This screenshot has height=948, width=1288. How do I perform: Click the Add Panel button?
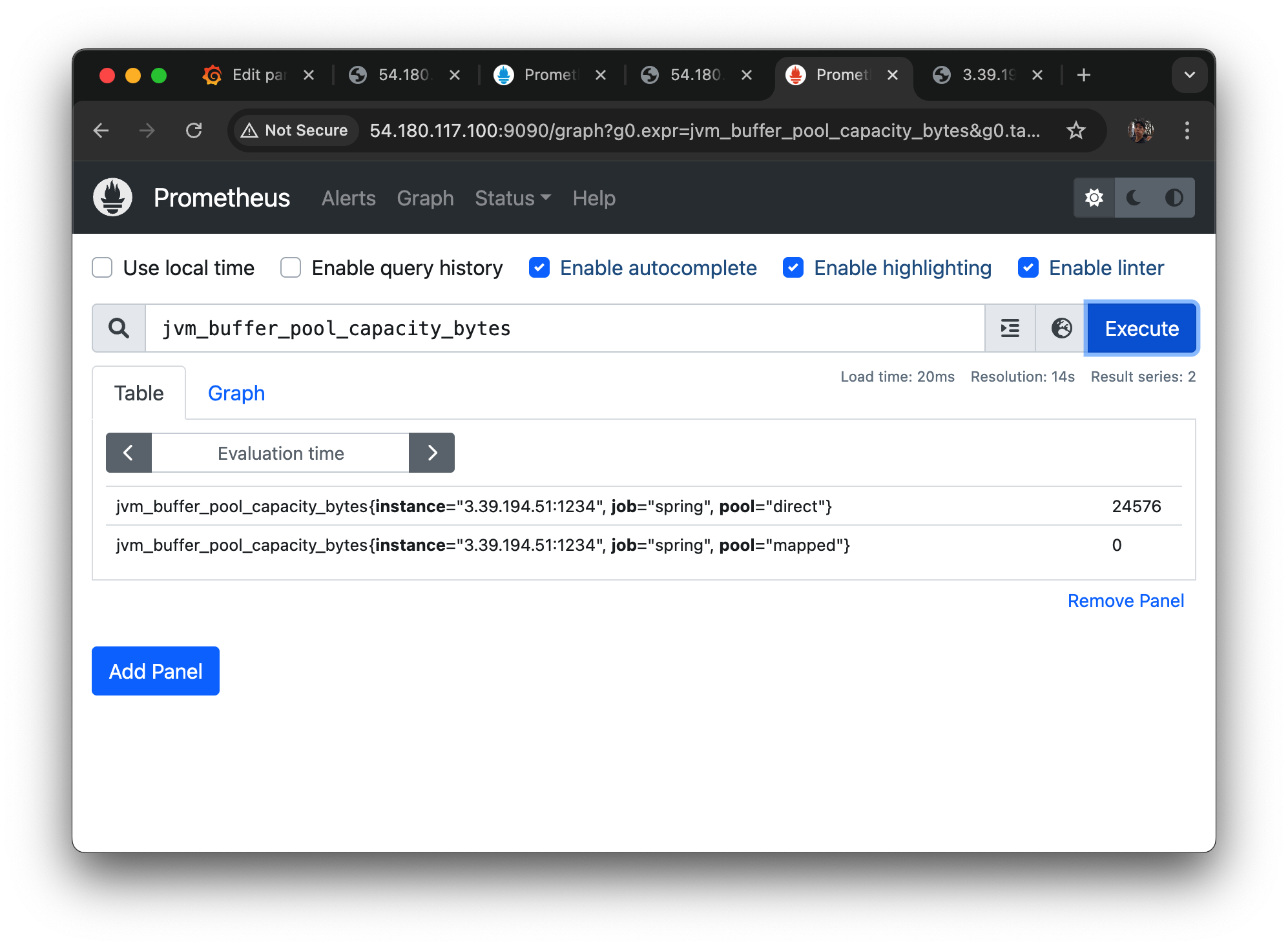click(x=156, y=671)
